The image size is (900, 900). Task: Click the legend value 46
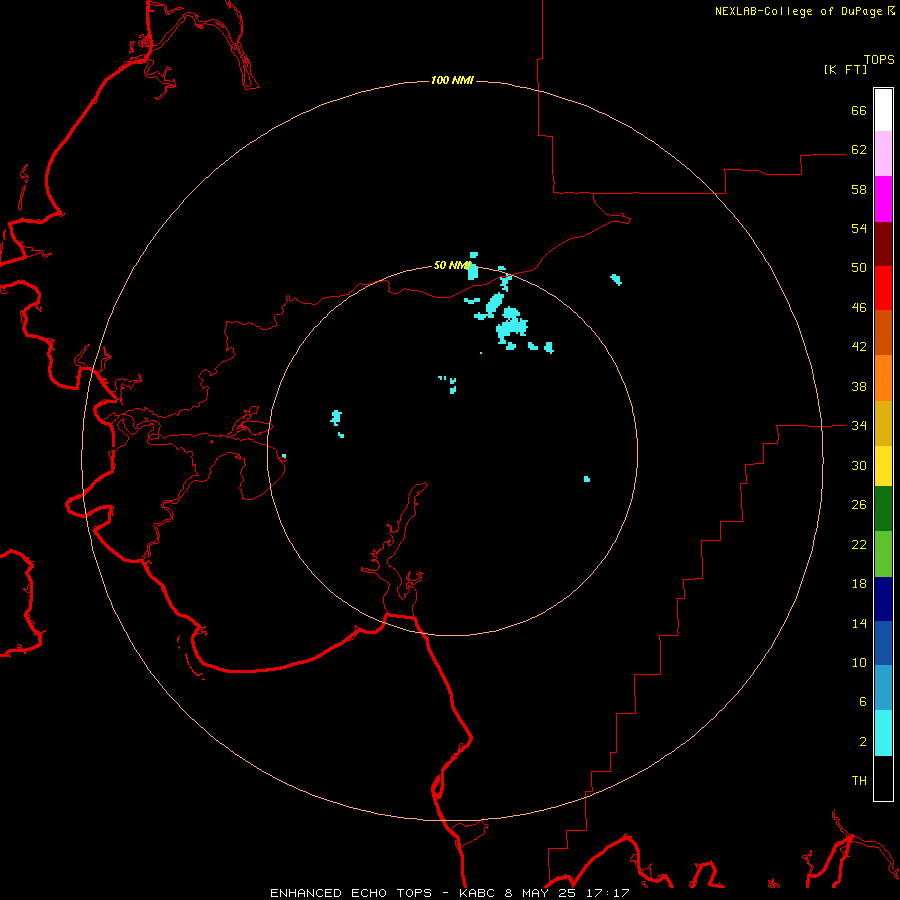(859, 307)
